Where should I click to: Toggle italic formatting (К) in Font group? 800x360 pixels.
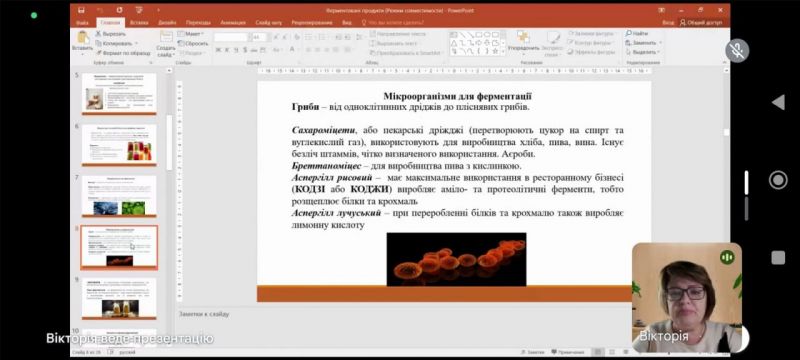pos(228,50)
